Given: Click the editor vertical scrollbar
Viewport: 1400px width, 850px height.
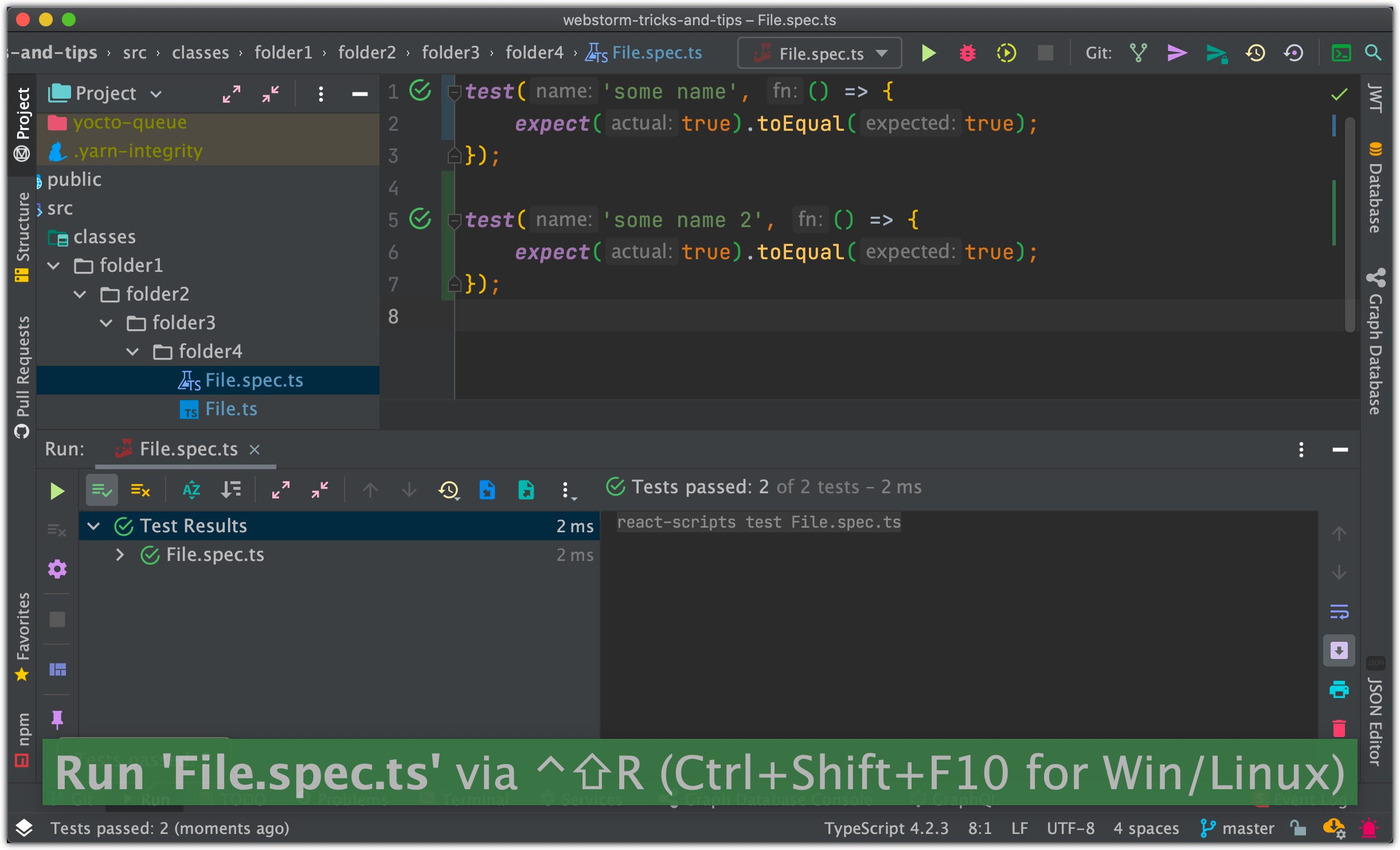Looking at the screenshot, I should (x=1350, y=224).
